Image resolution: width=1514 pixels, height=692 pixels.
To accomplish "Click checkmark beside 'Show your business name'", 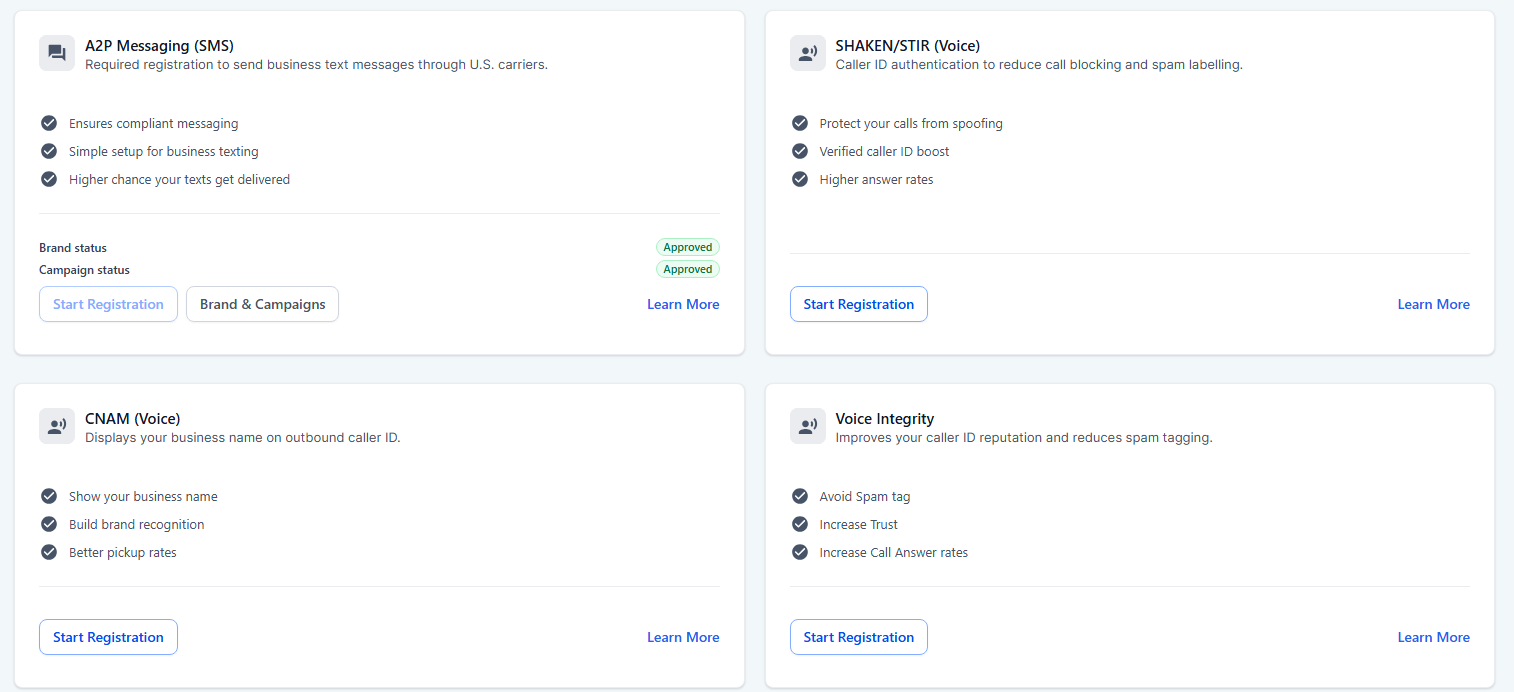I will pos(48,496).
